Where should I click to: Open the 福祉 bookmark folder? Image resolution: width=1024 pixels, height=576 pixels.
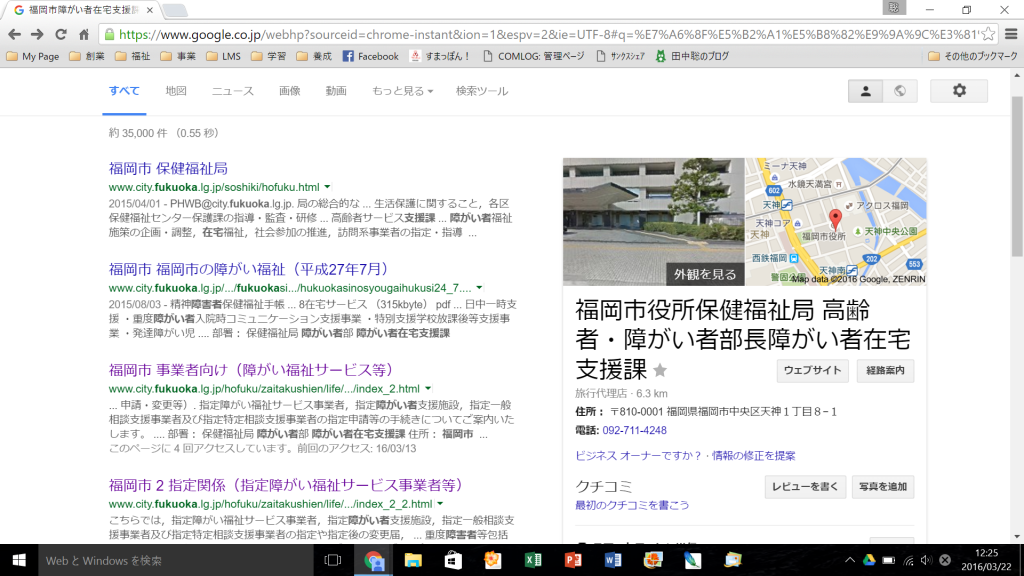coord(133,57)
